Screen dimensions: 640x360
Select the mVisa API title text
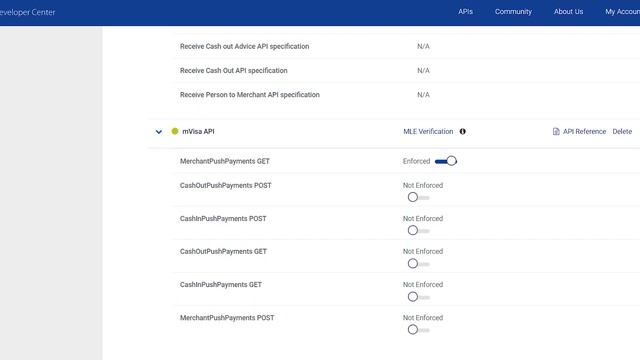[198, 131]
